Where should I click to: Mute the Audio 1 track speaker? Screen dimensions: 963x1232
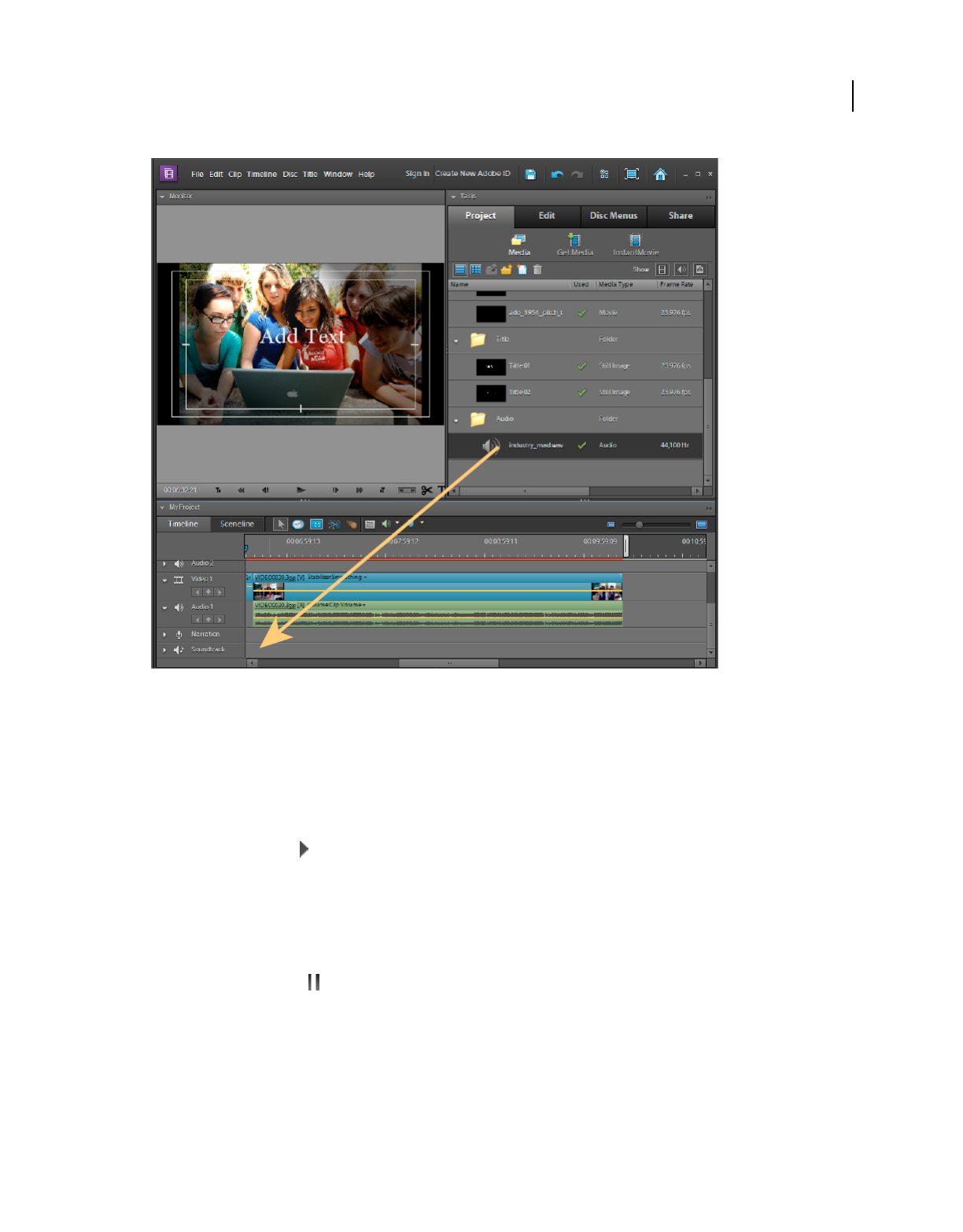[x=179, y=607]
